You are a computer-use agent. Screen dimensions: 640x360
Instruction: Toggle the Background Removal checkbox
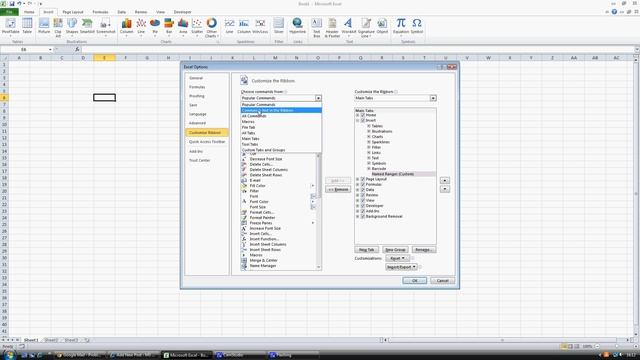coord(363,216)
